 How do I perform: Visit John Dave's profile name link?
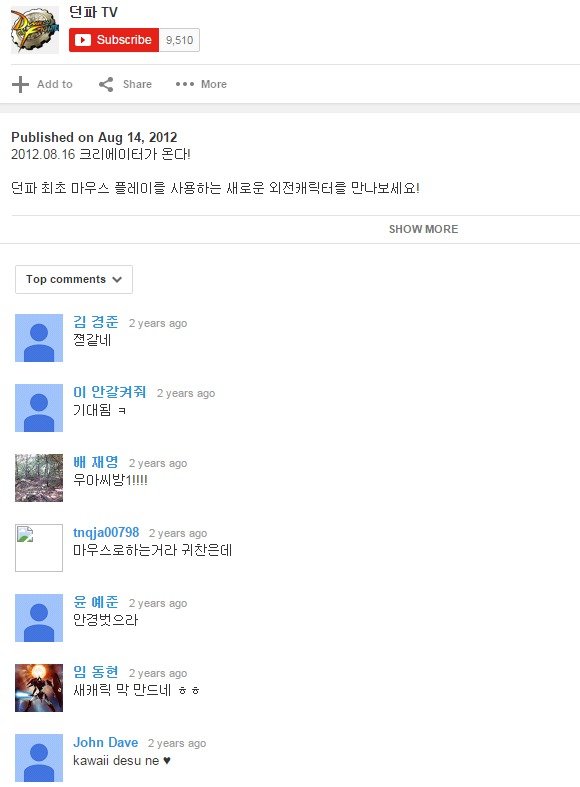(105, 742)
